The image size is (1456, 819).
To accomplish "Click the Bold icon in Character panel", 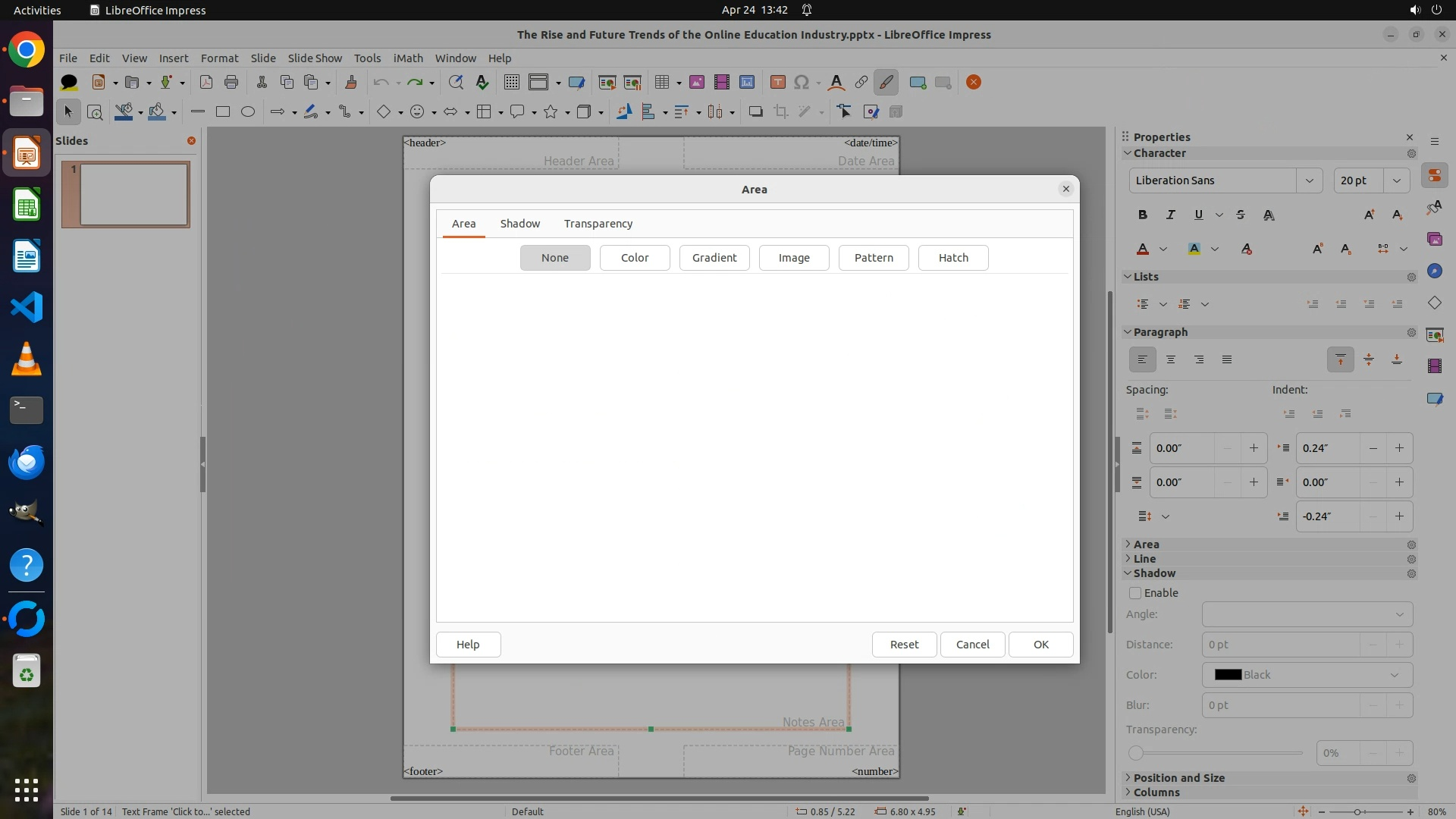I will 1142,215.
